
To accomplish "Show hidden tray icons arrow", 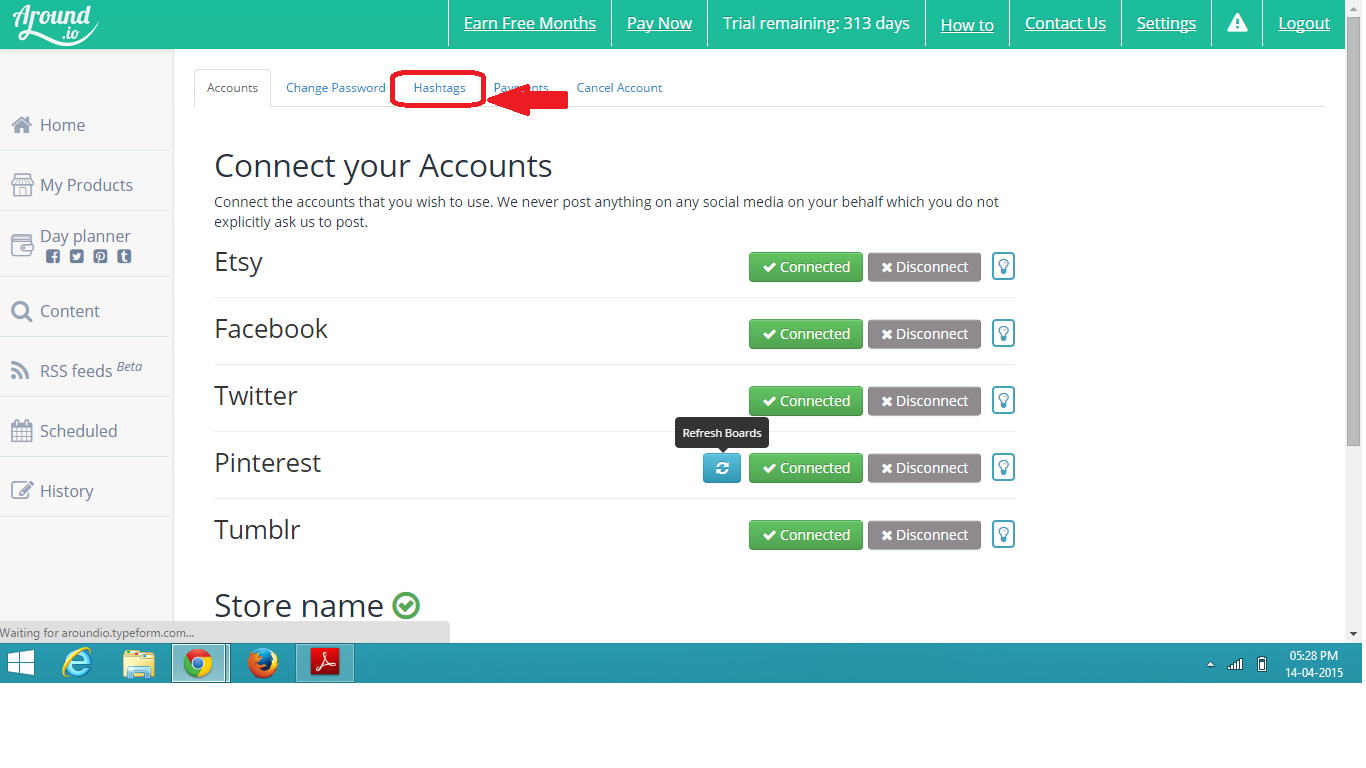I will (1210, 664).
